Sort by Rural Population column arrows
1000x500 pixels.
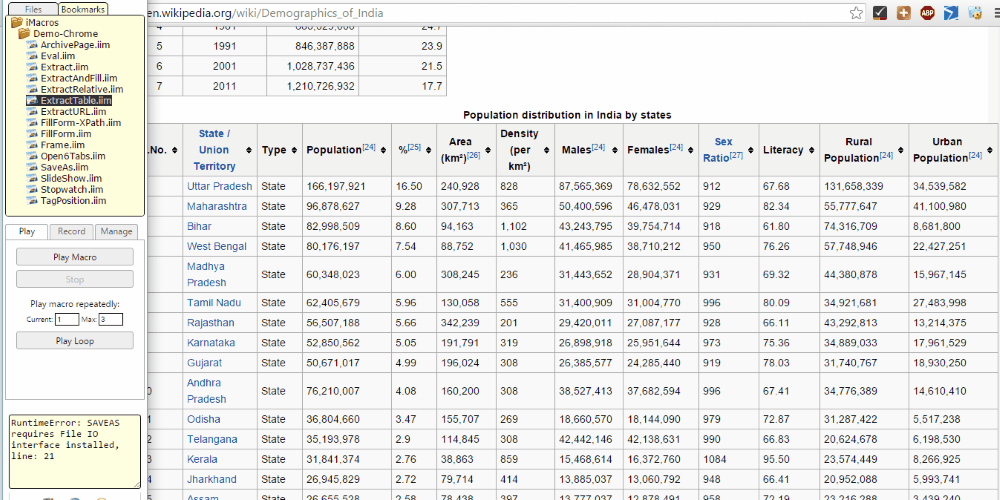[x=900, y=151]
